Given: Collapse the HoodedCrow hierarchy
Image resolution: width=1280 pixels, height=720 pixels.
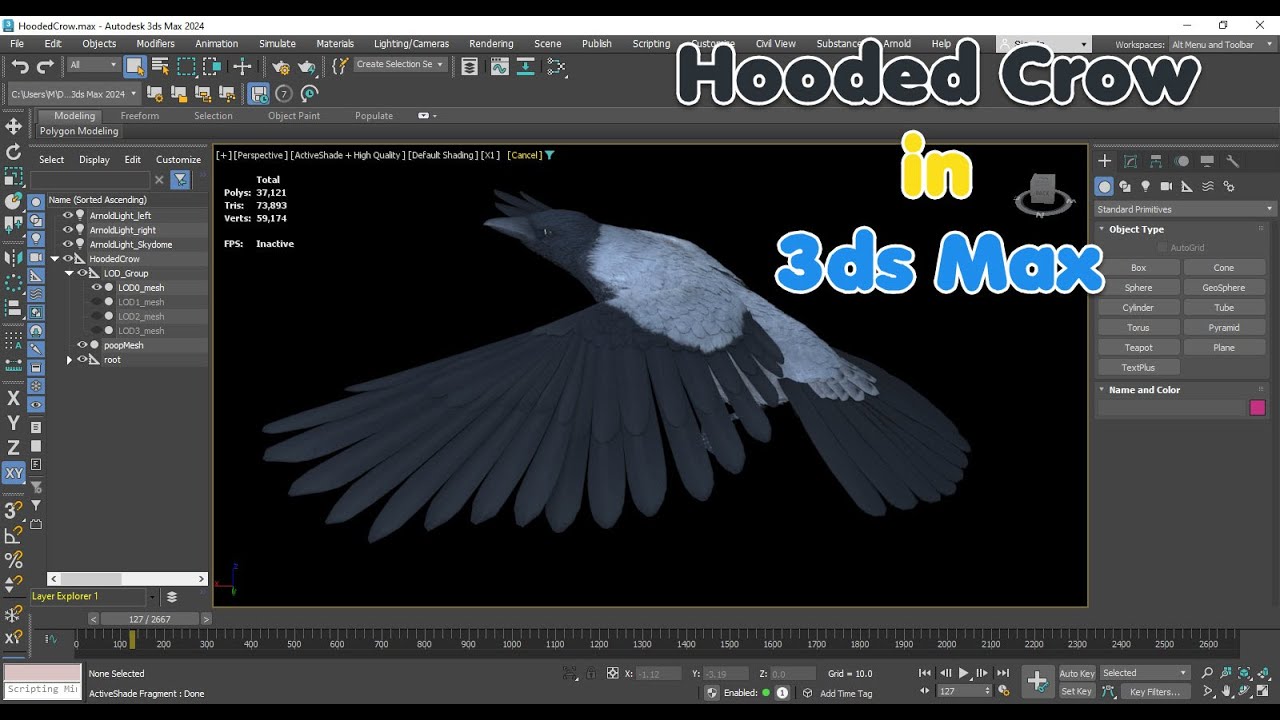Looking at the screenshot, I should [x=55, y=259].
